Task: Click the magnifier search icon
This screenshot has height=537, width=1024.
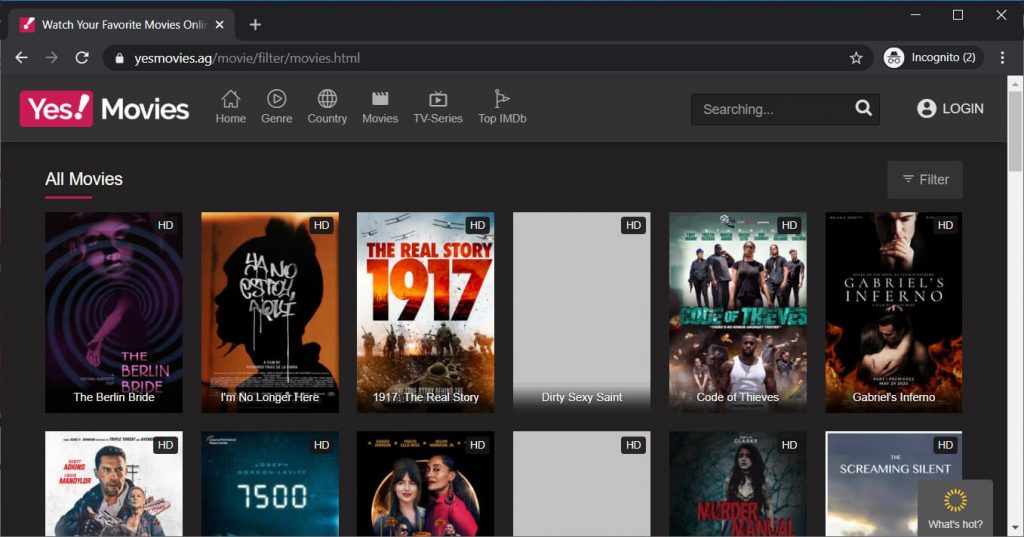Action: click(x=863, y=108)
